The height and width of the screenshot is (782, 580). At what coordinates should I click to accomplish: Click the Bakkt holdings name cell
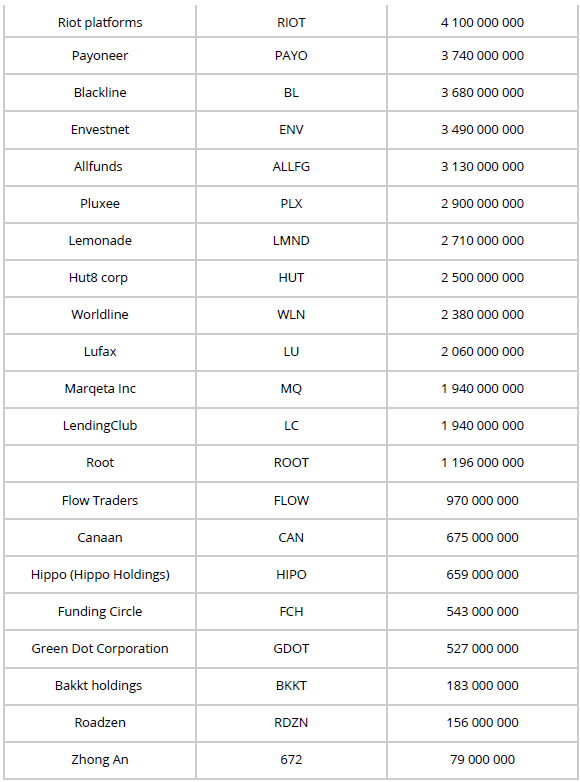[99, 686]
